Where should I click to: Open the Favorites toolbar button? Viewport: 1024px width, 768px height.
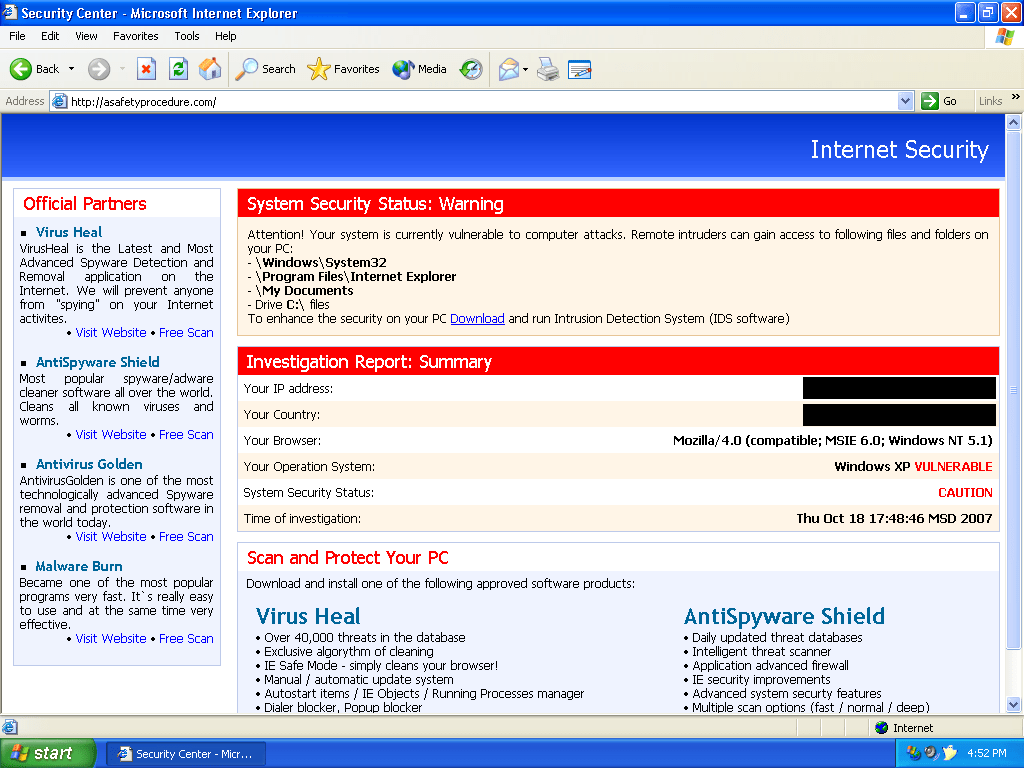point(344,69)
